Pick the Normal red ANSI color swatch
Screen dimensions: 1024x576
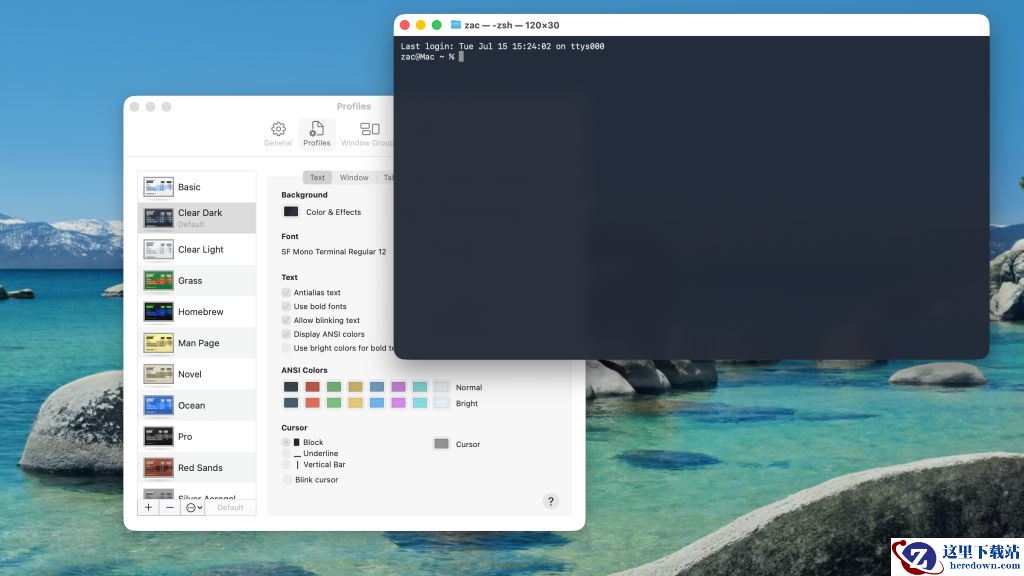[312, 387]
